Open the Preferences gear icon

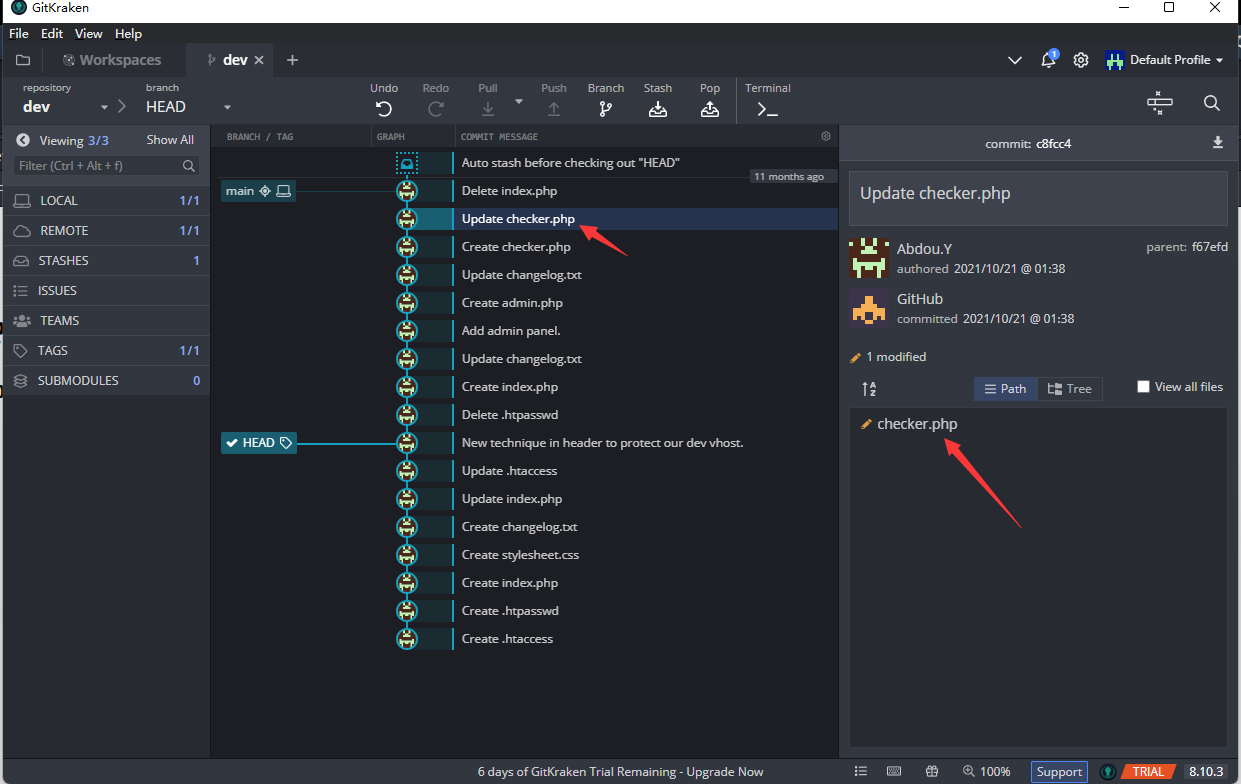click(1081, 60)
